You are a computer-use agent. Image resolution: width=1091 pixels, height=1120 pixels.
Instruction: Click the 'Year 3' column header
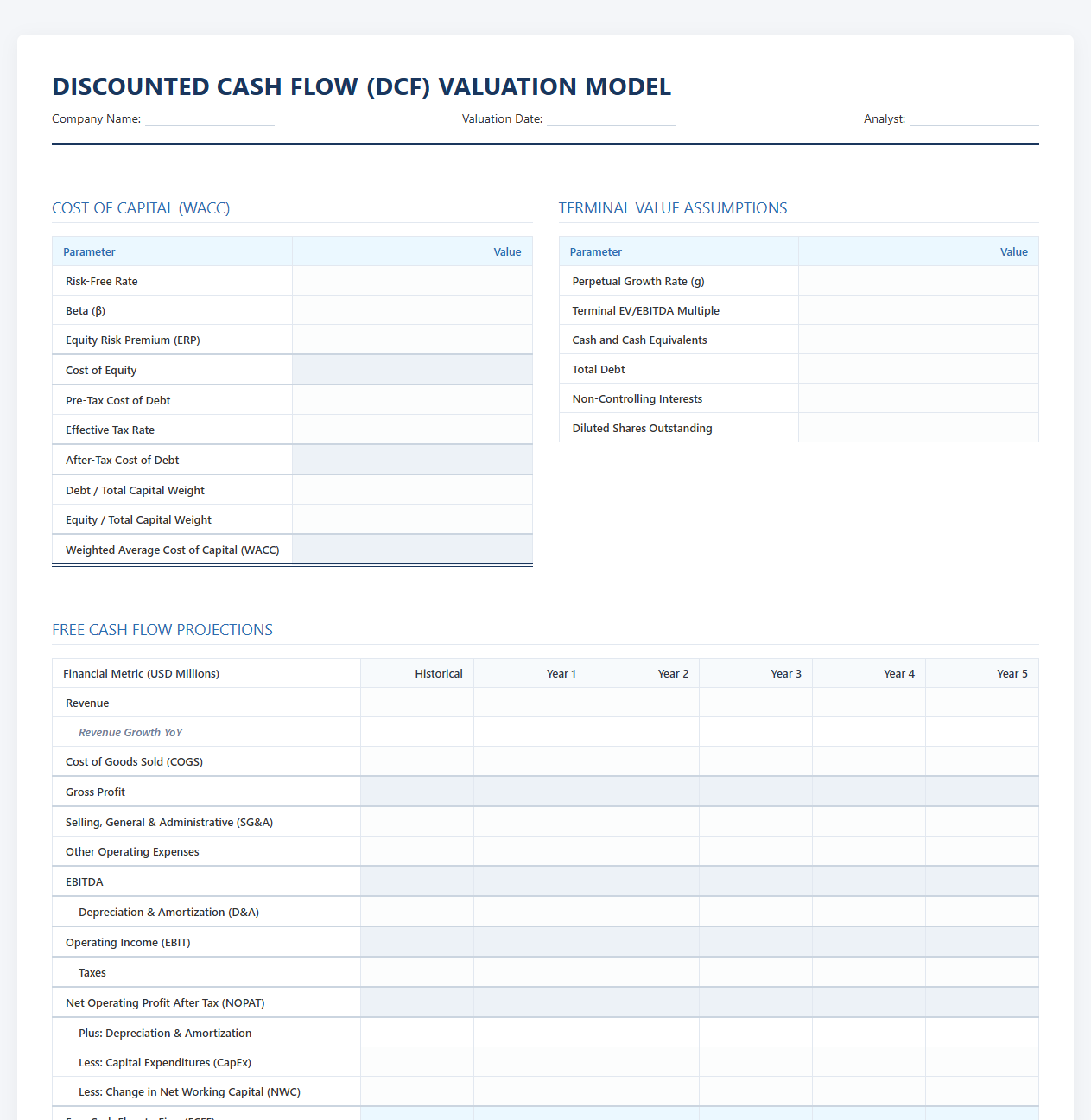(786, 673)
